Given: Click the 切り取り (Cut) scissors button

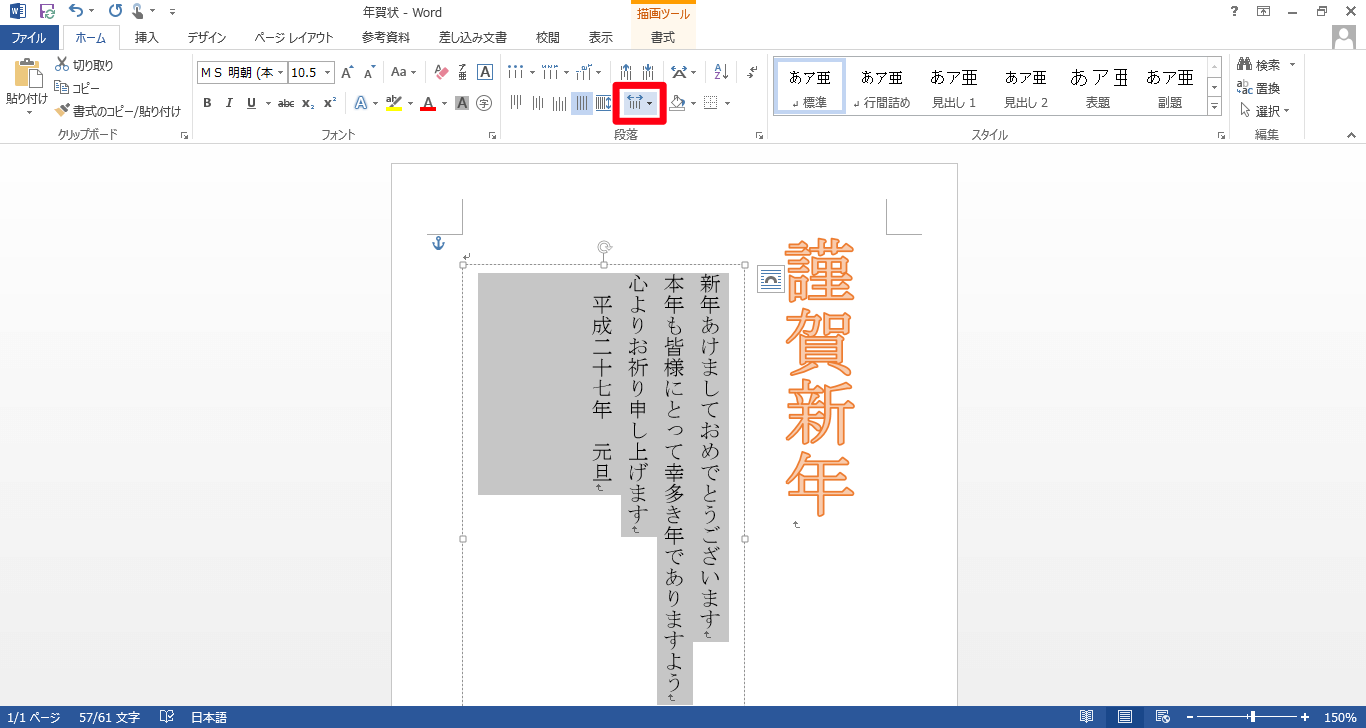Looking at the screenshot, I should pos(84,65).
